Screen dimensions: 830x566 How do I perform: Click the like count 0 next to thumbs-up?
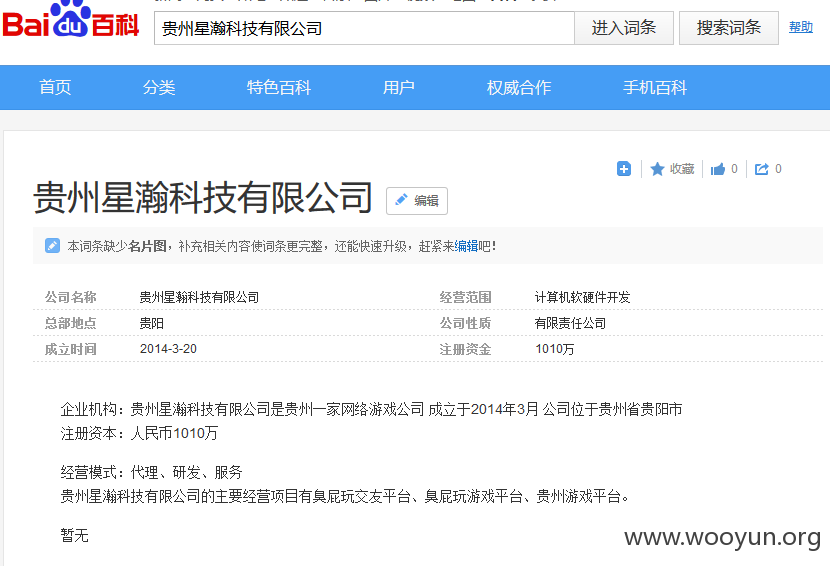[734, 168]
